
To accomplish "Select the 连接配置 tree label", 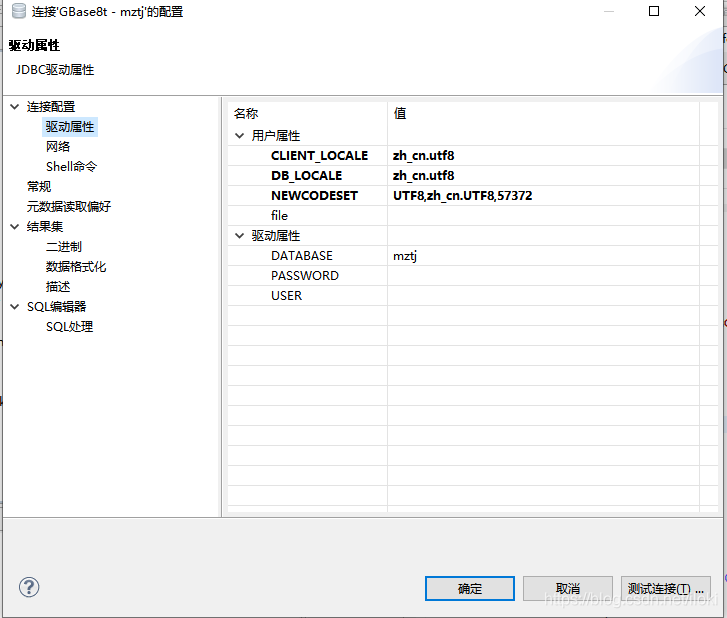I will click(x=51, y=107).
